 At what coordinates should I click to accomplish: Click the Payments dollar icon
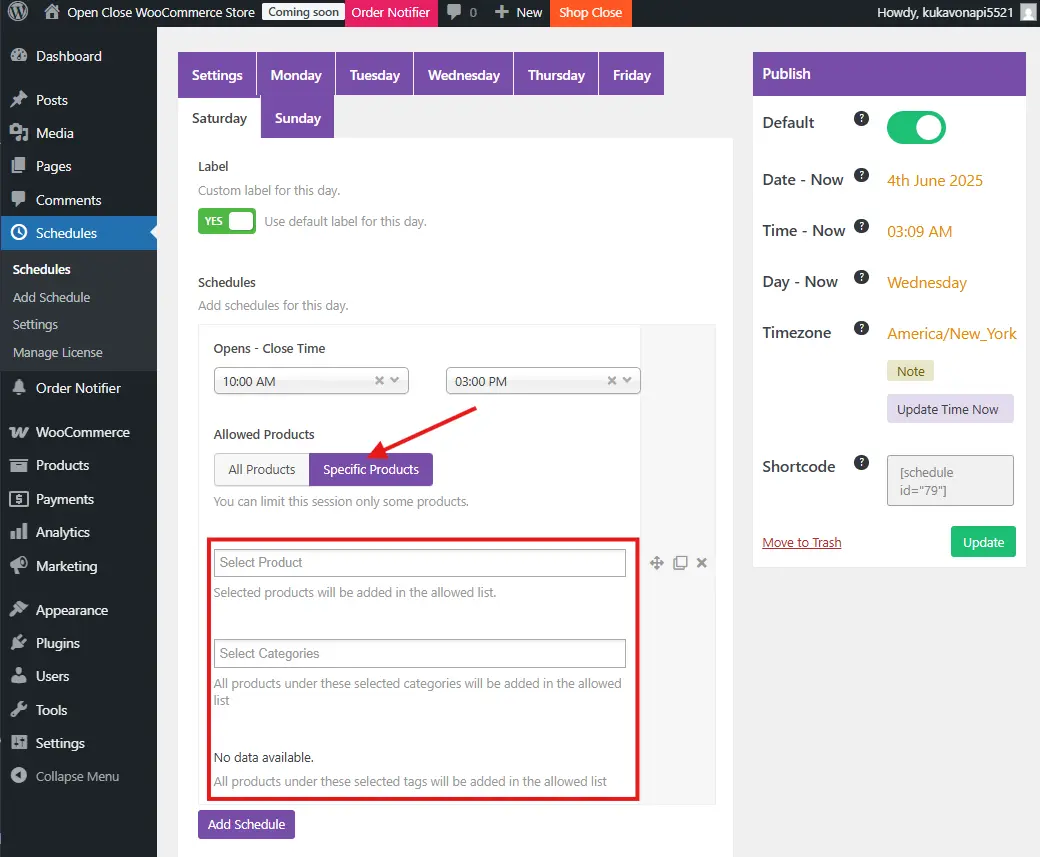click(19, 499)
